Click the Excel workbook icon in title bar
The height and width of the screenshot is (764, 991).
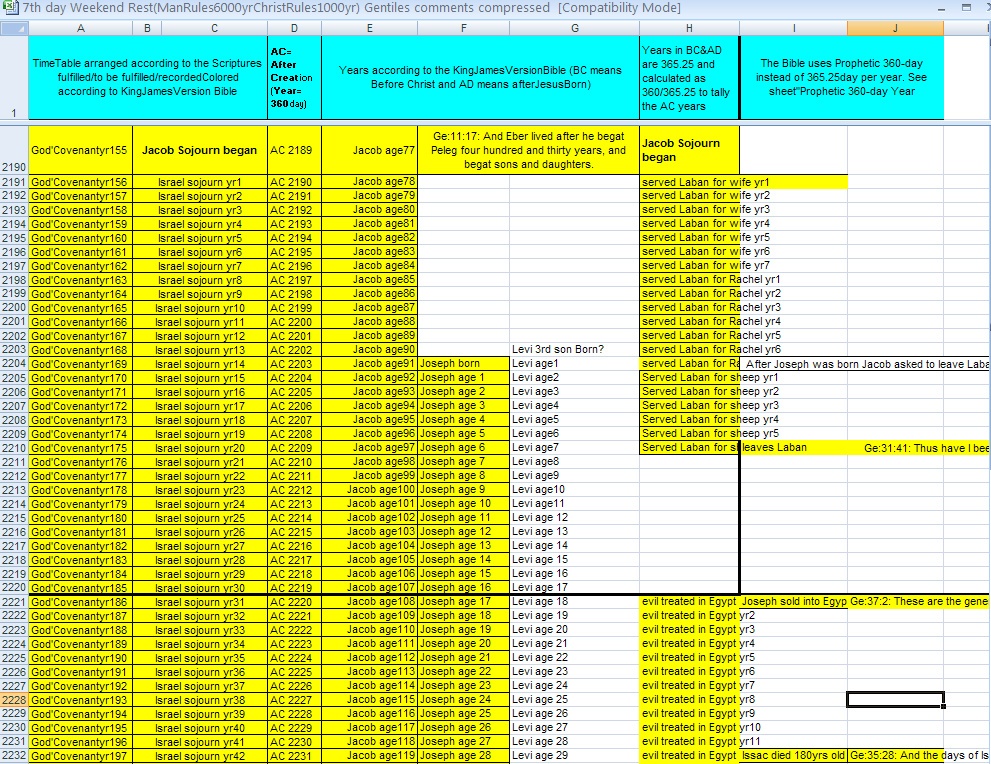tap(10, 8)
